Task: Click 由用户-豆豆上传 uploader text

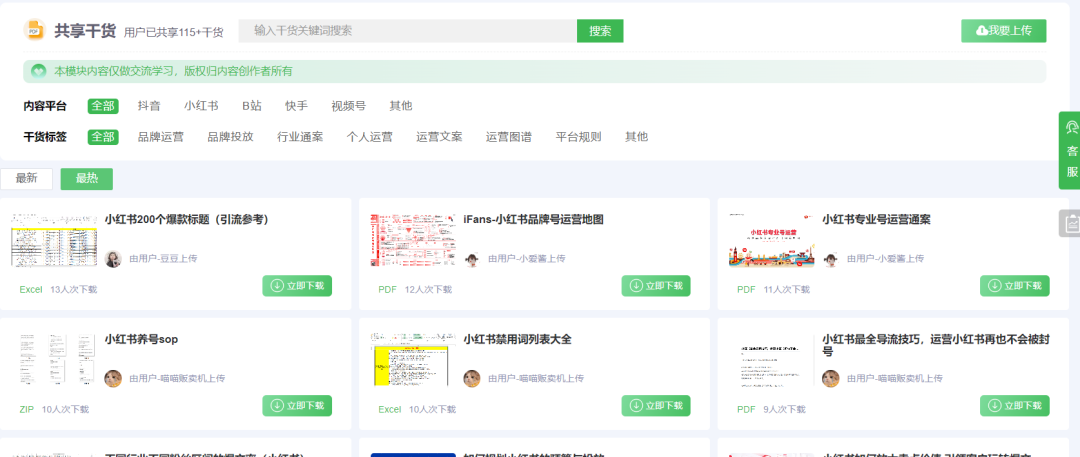Action: pyautogui.click(x=163, y=258)
